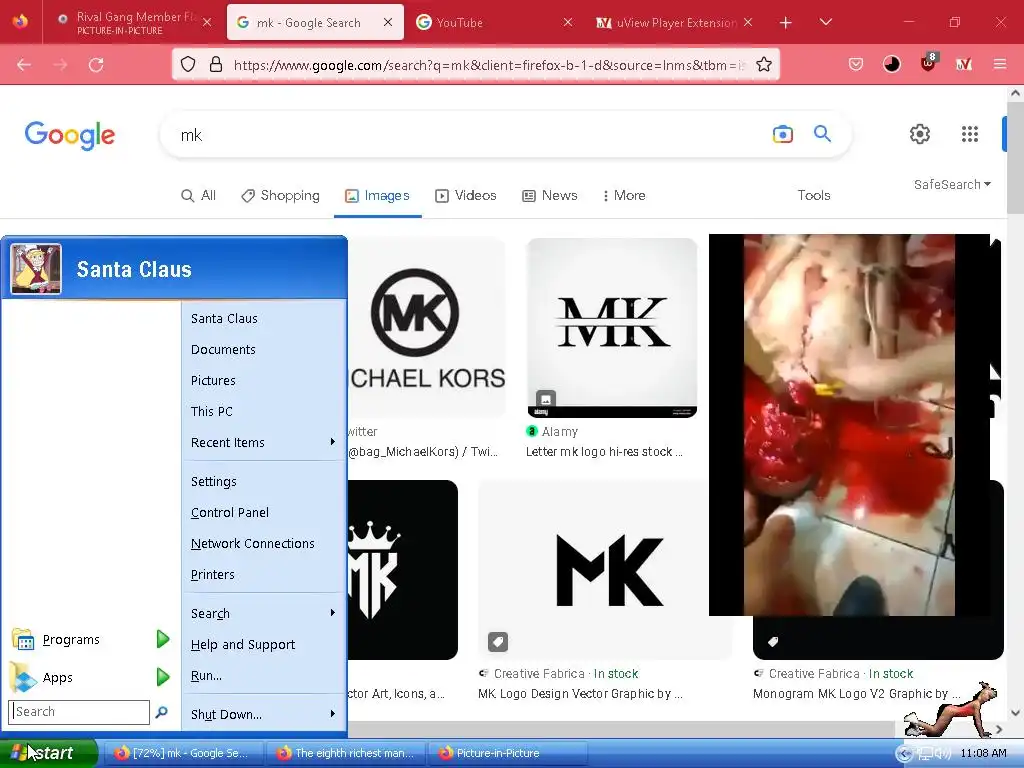Image resolution: width=1024 pixels, height=768 pixels.
Task: Open the Run... dialog entry
Action: coord(263,676)
